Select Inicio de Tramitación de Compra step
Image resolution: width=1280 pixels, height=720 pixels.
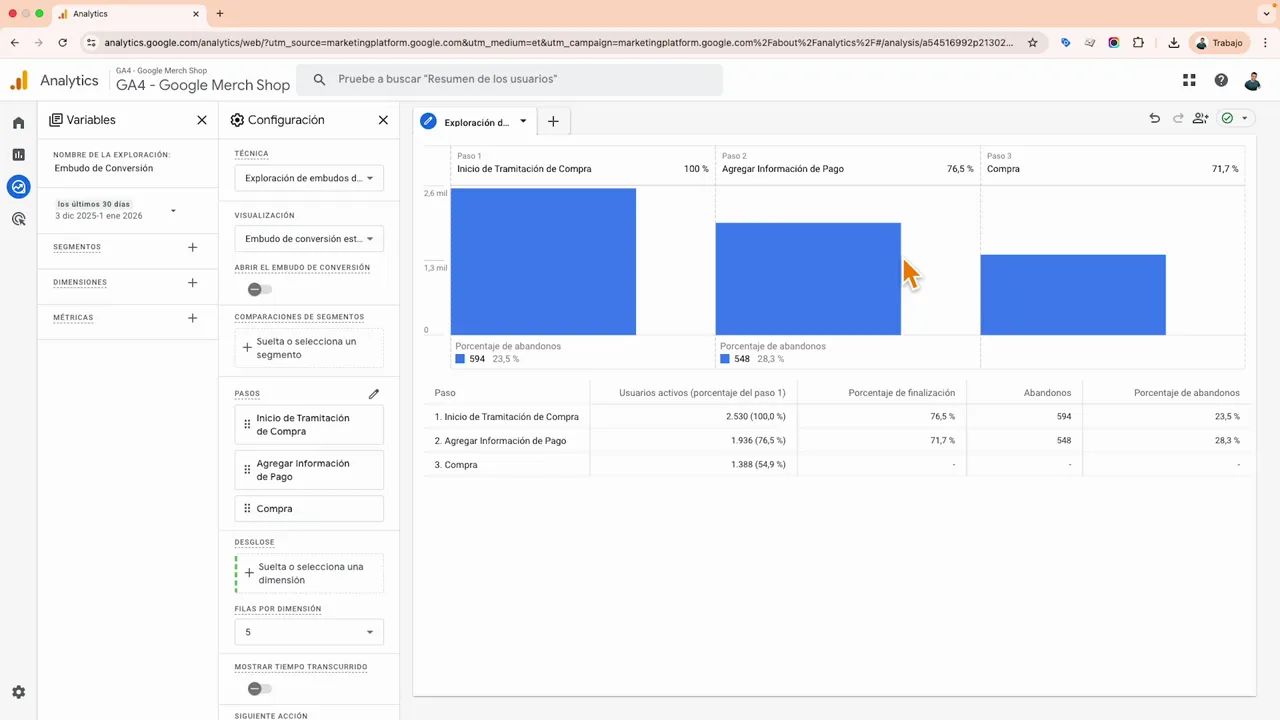pyautogui.click(x=309, y=425)
